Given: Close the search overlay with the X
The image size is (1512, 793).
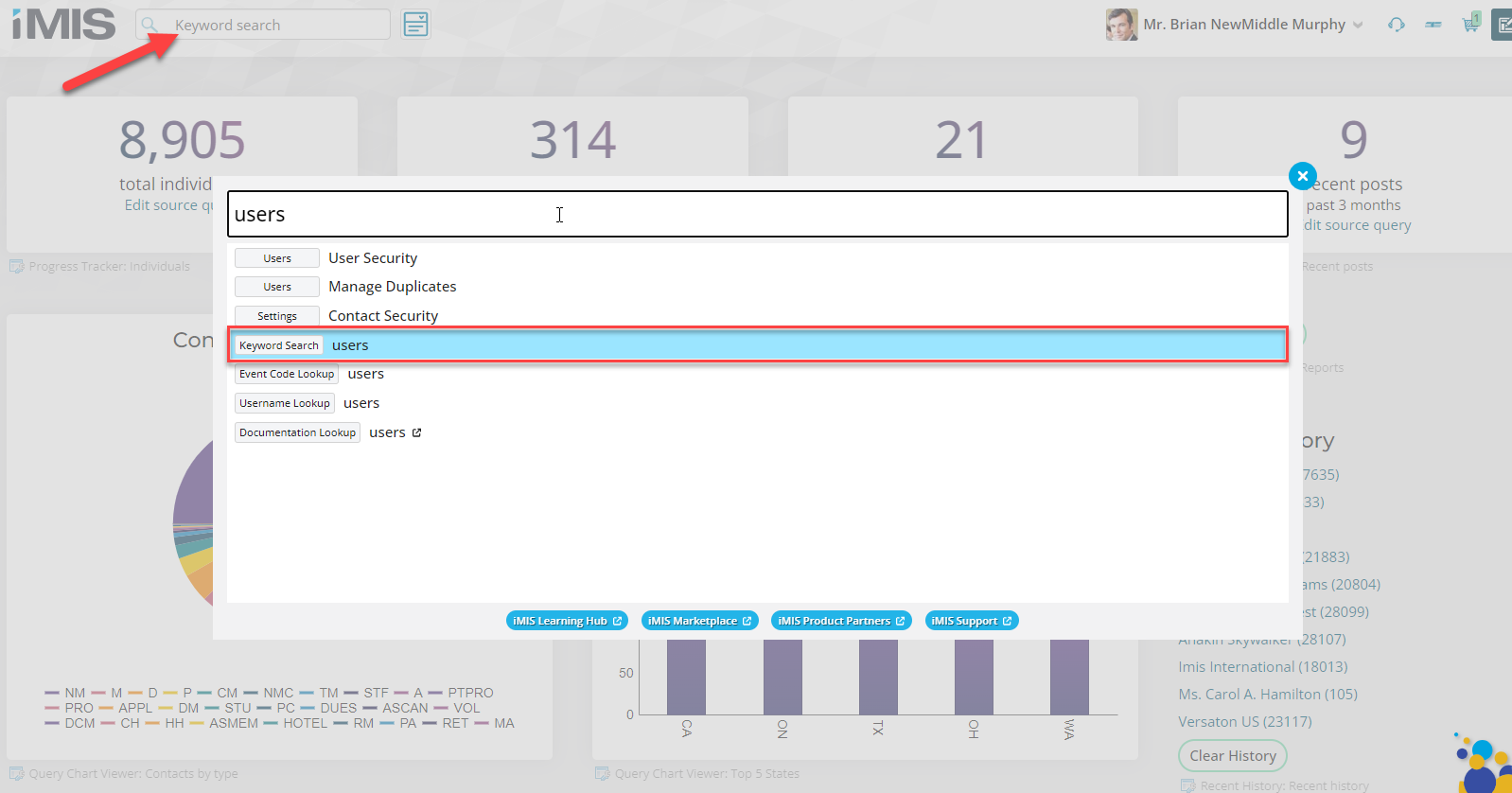Looking at the screenshot, I should tap(1302, 176).
